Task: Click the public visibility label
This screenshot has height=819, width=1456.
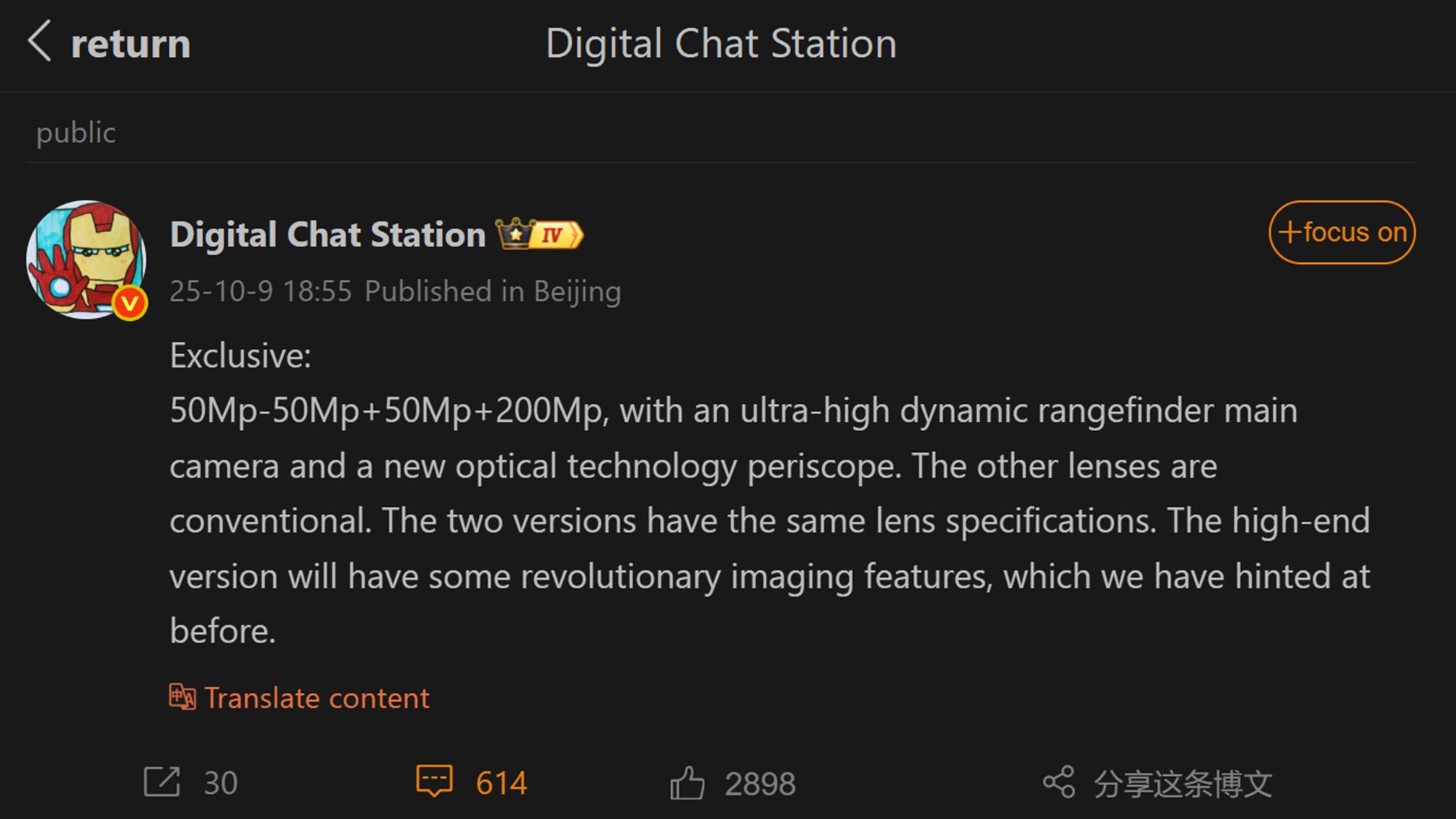Action: pyautogui.click(x=76, y=133)
